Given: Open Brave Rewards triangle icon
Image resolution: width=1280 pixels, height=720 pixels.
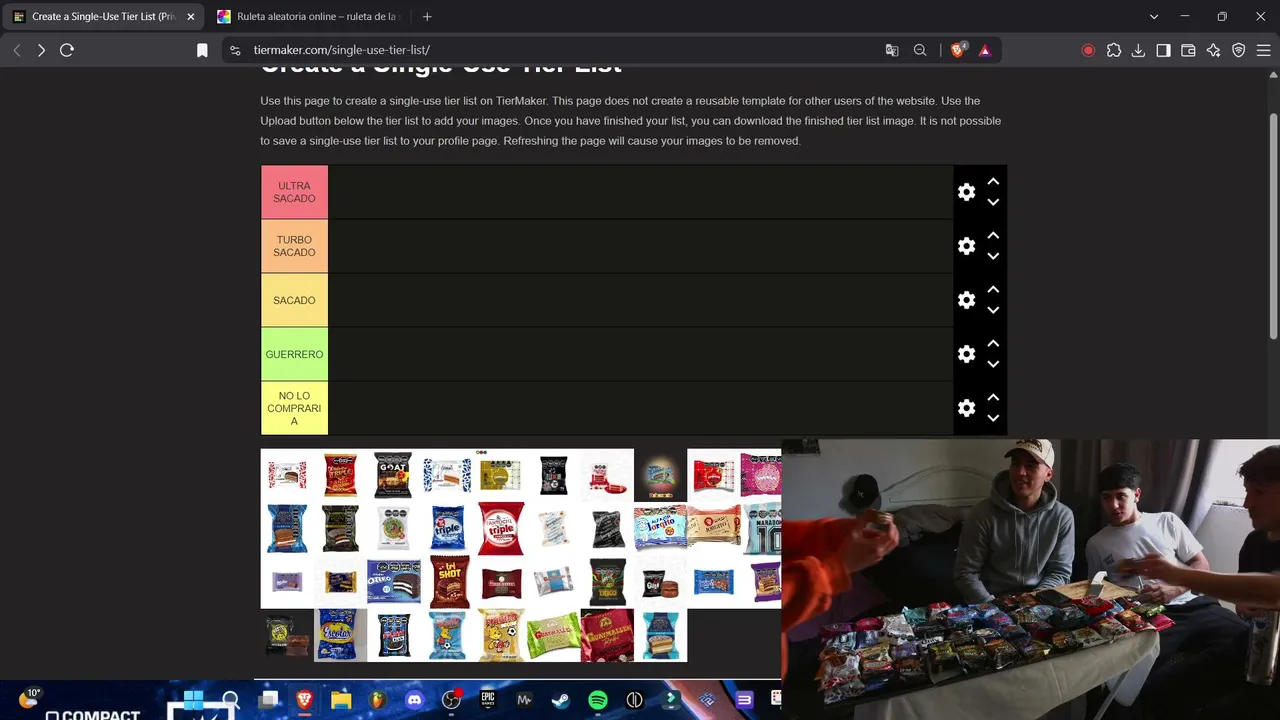Looking at the screenshot, I should [x=985, y=50].
